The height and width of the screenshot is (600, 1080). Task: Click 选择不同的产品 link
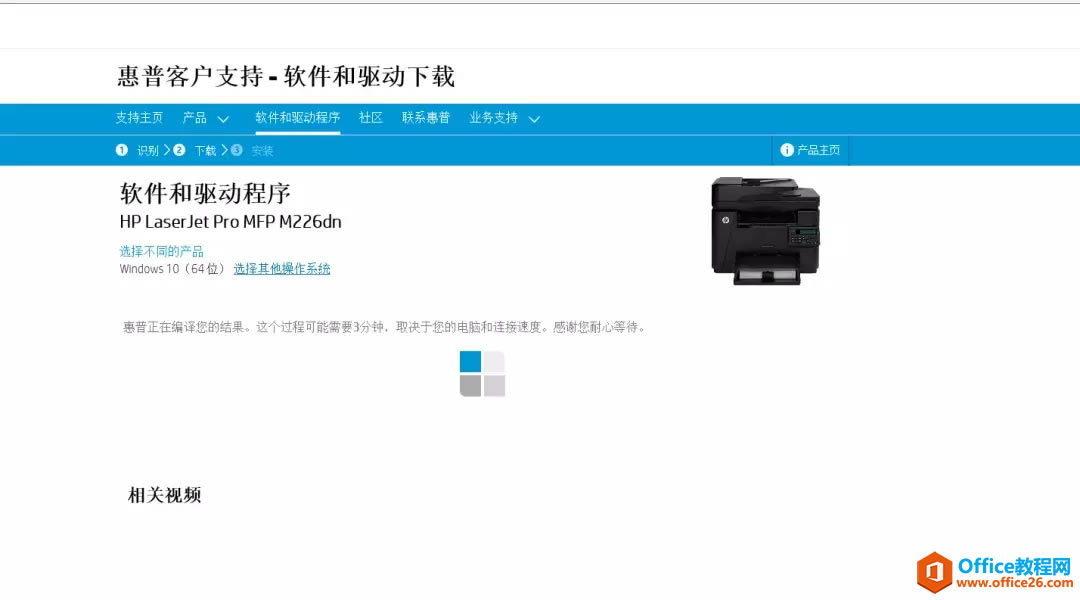161,251
